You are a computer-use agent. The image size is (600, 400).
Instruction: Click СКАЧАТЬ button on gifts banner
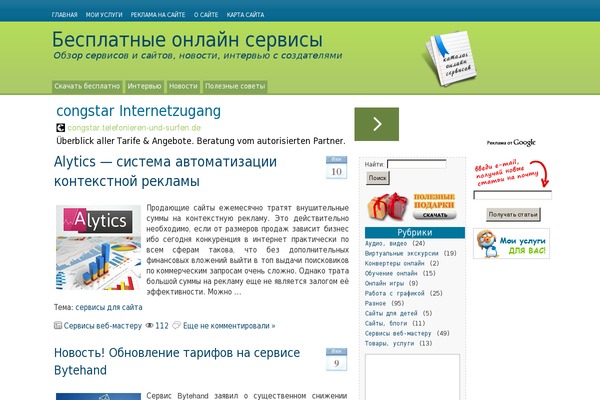(x=435, y=215)
